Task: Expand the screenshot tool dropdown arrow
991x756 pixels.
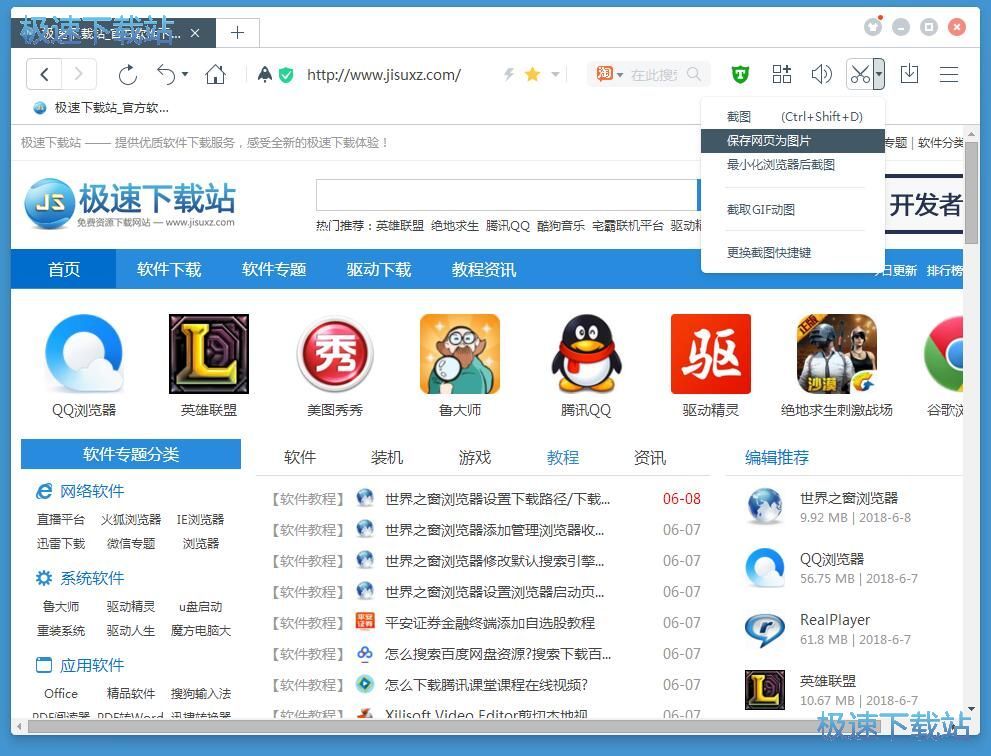Action: [878, 74]
